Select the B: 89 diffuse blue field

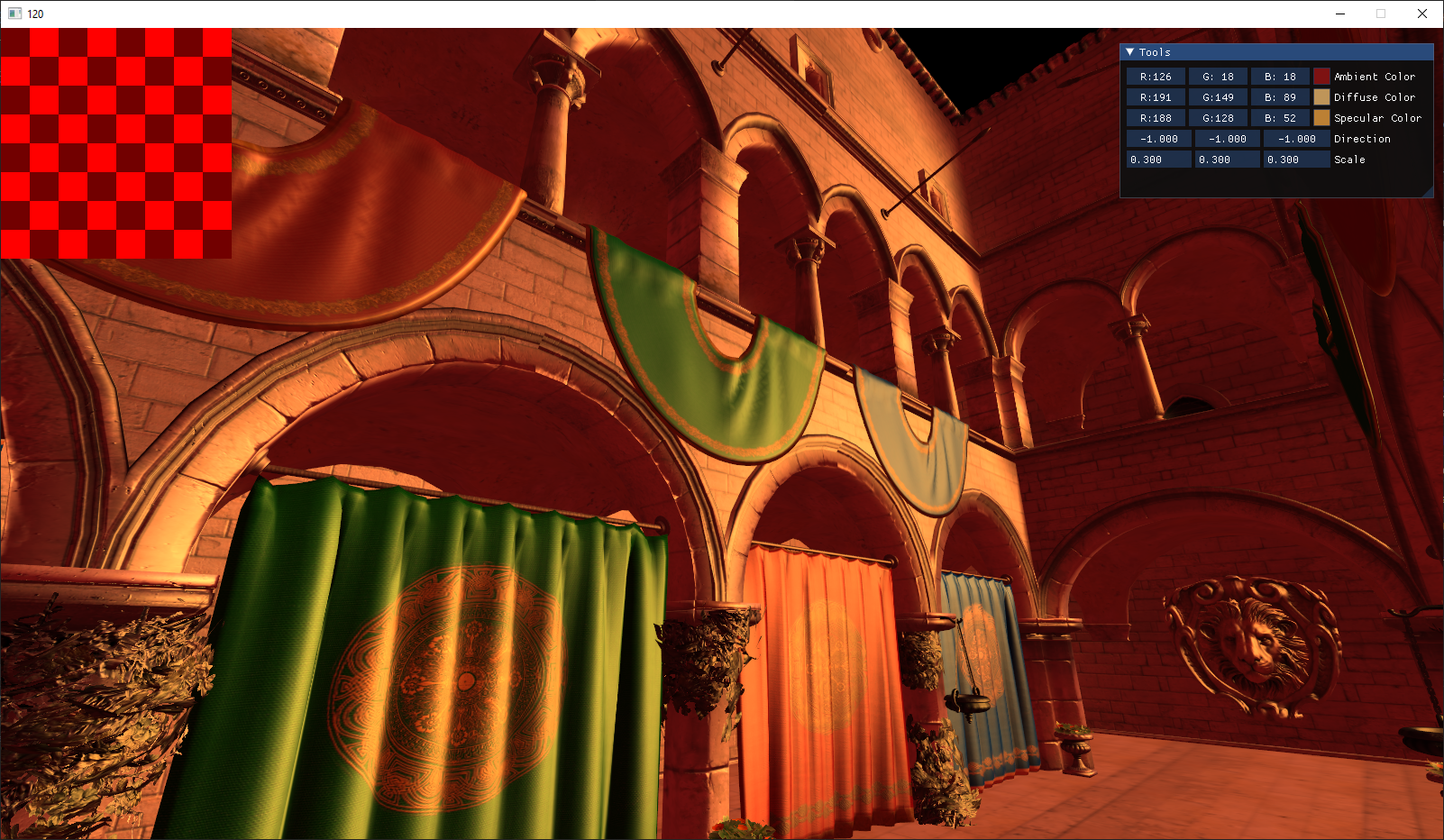point(1280,96)
